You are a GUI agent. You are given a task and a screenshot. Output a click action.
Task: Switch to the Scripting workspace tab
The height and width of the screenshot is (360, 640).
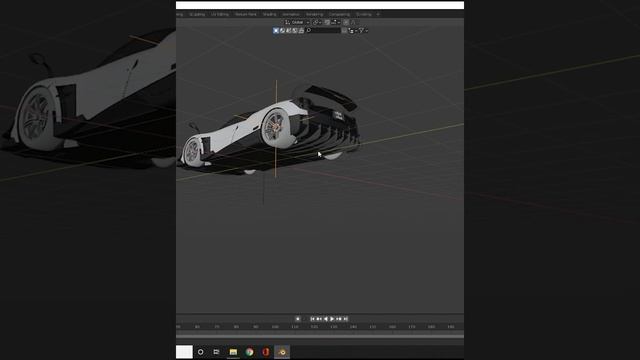click(x=364, y=14)
